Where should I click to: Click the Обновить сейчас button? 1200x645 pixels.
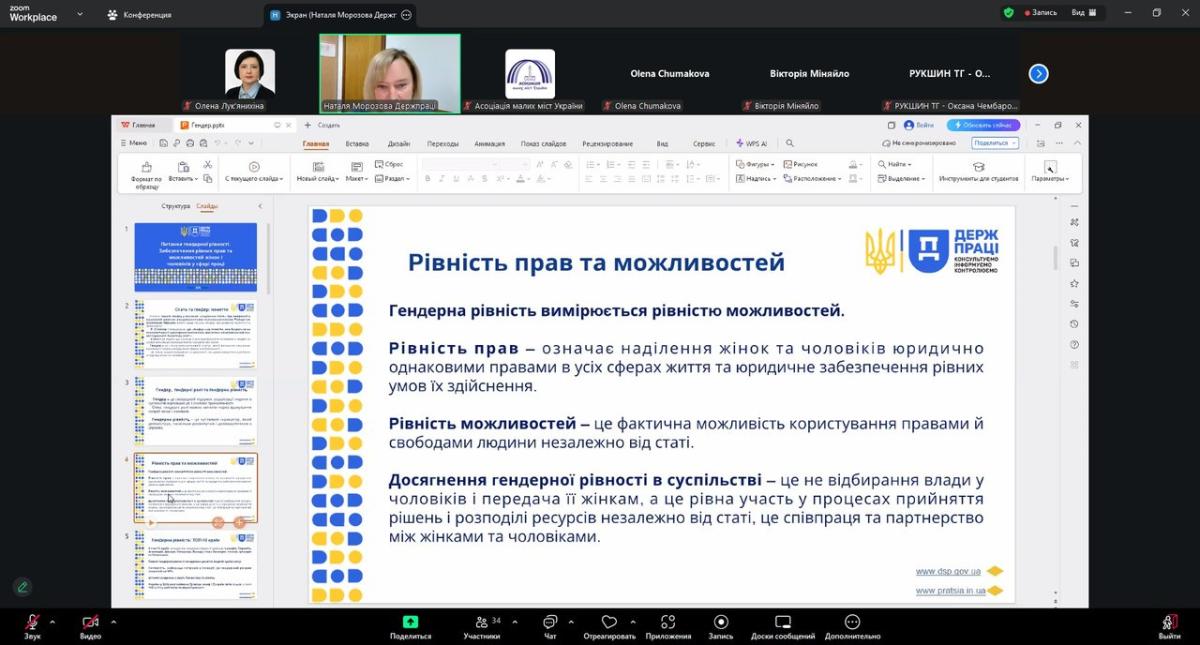pos(984,125)
